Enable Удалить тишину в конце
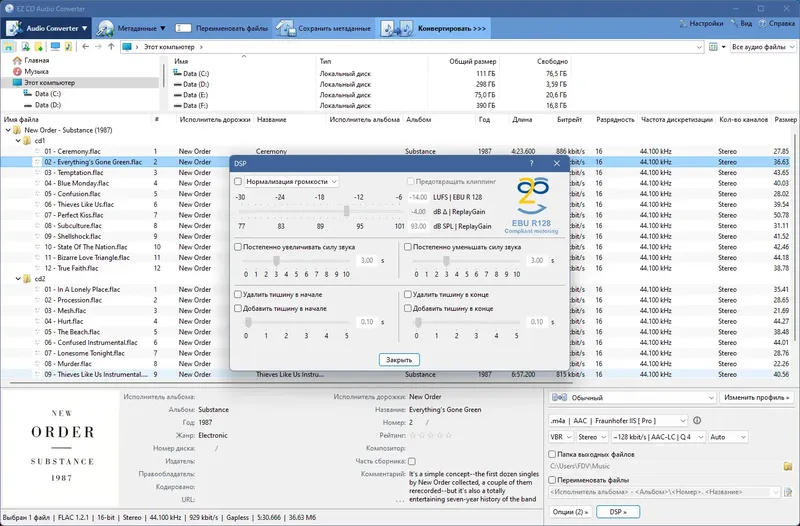The width and height of the screenshot is (800, 526). click(408, 294)
